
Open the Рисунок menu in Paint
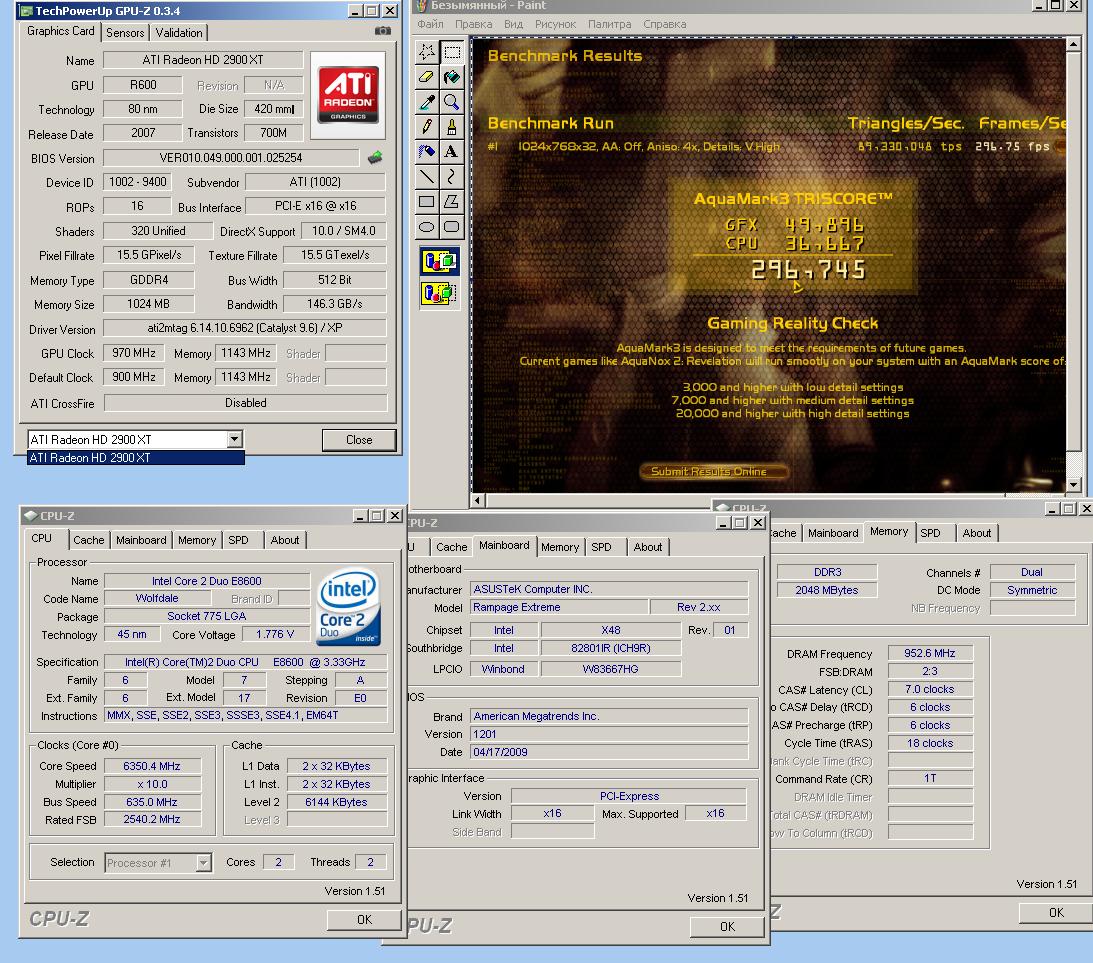(555, 24)
